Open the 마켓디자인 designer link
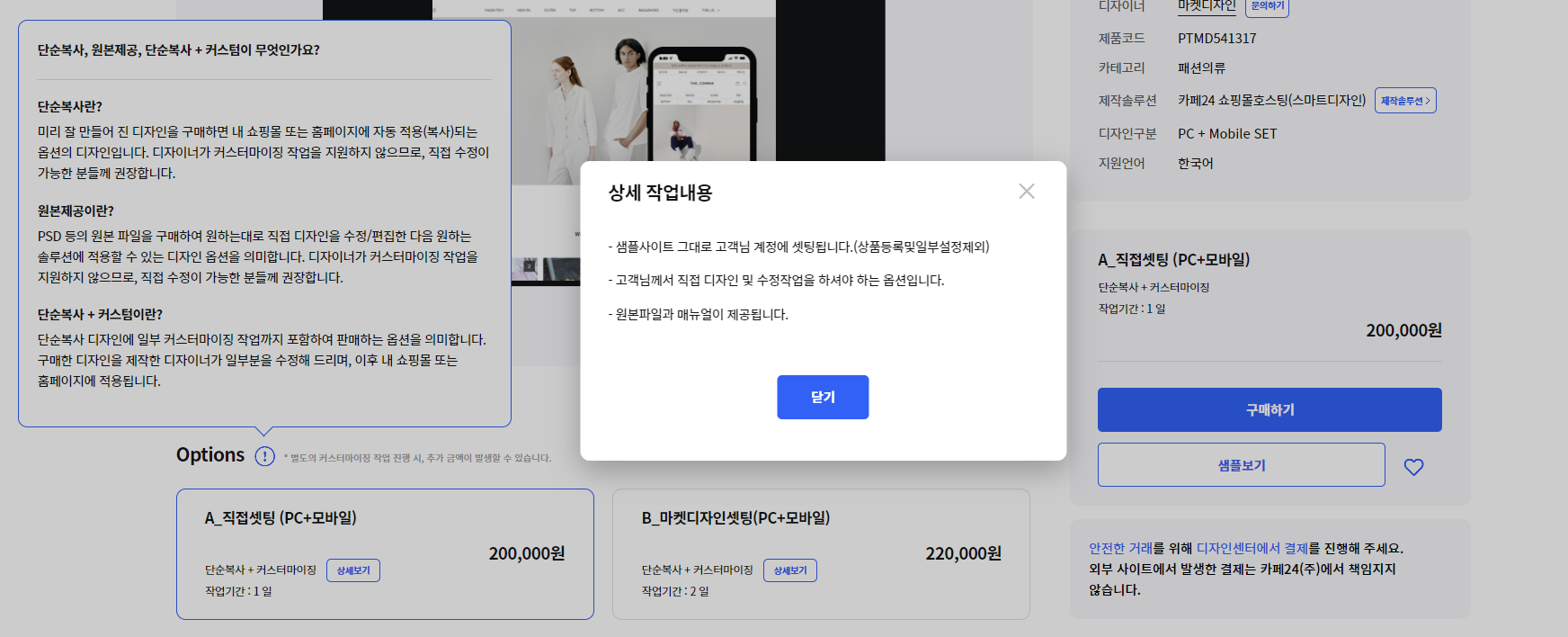1568x637 pixels. [1207, 6]
